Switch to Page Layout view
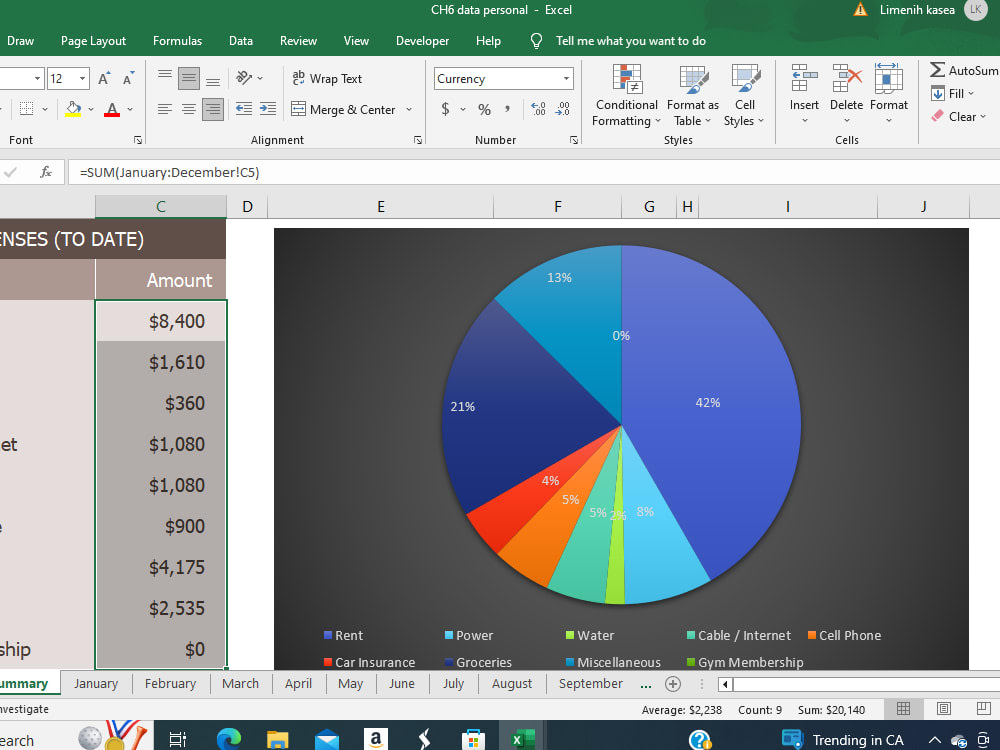The image size is (1000, 750). (x=944, y=709)
